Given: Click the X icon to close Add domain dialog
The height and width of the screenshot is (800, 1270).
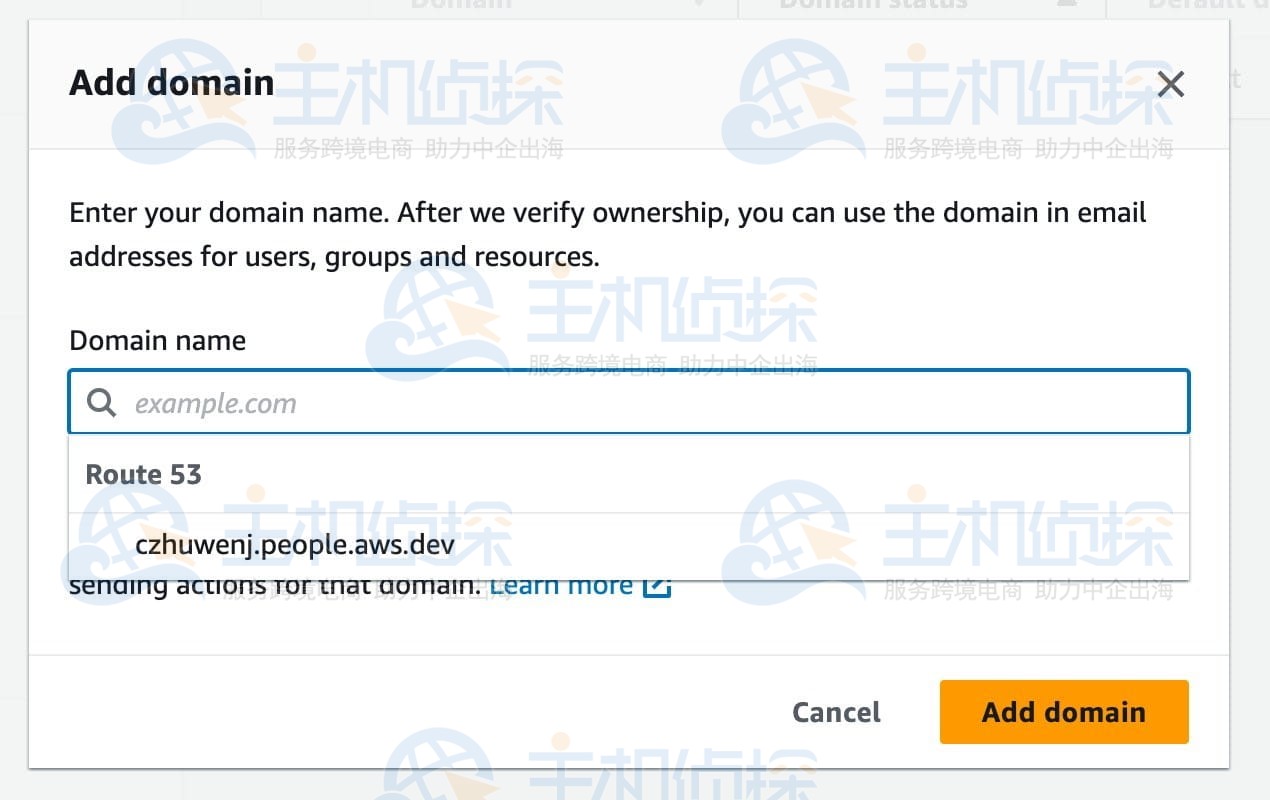Looking at the screenshot, I should 1170,84.
